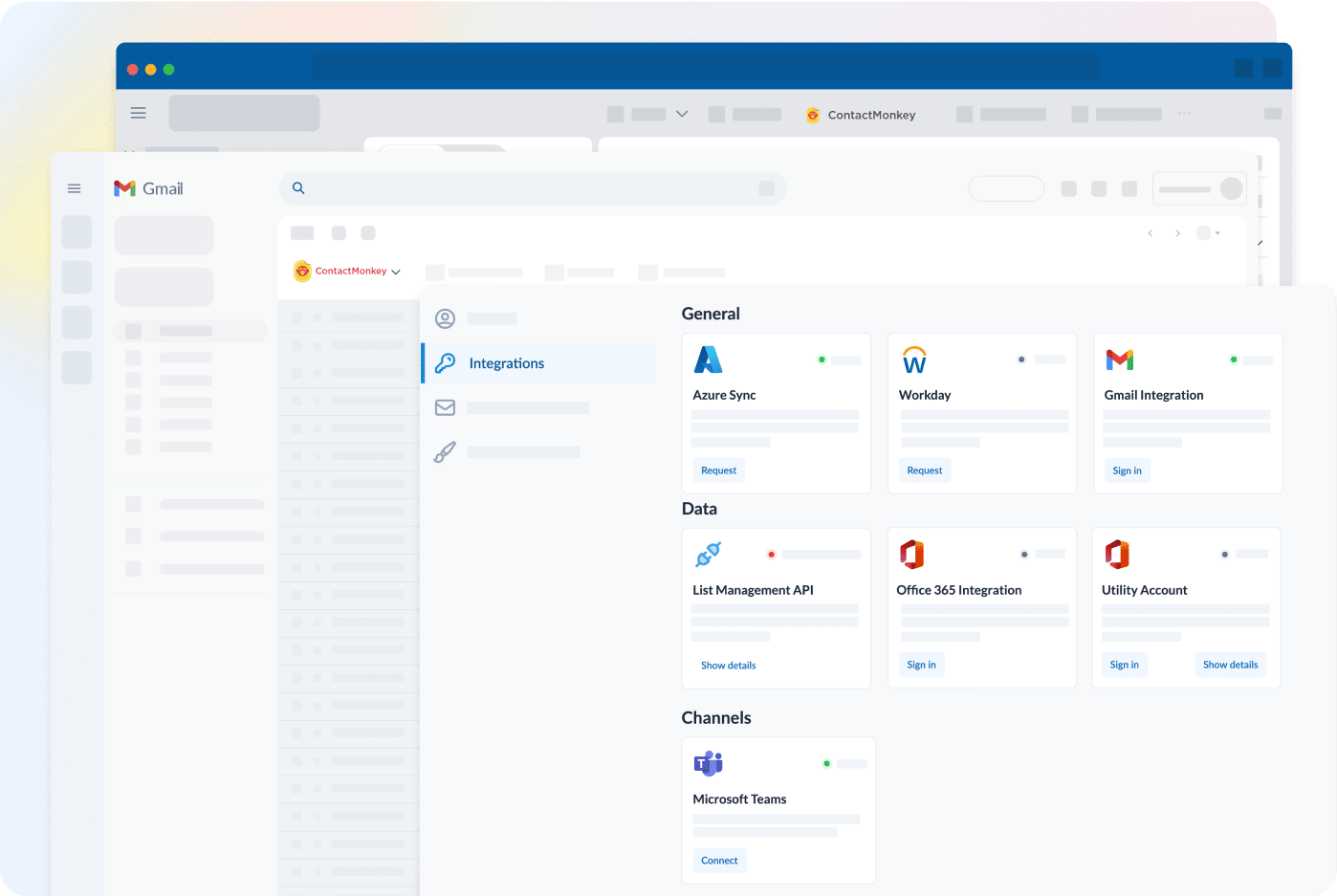The width and height of the screenshot is (1337, 896).
Task: Go to previous page arrow in Gmail
Action: pos(1151,233)
